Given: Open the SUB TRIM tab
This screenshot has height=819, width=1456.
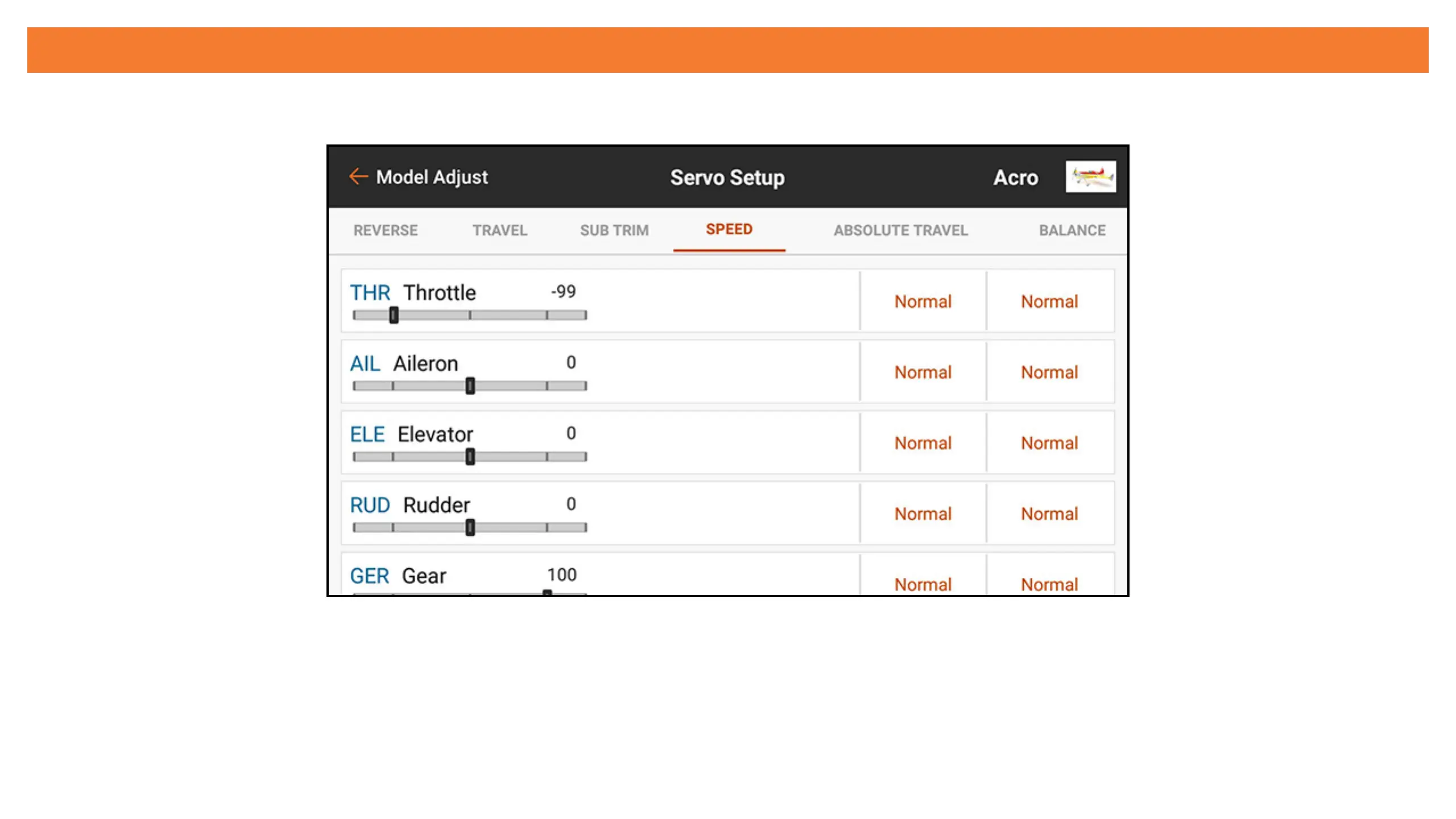Looking at the screenshot, I should (614, 230).
